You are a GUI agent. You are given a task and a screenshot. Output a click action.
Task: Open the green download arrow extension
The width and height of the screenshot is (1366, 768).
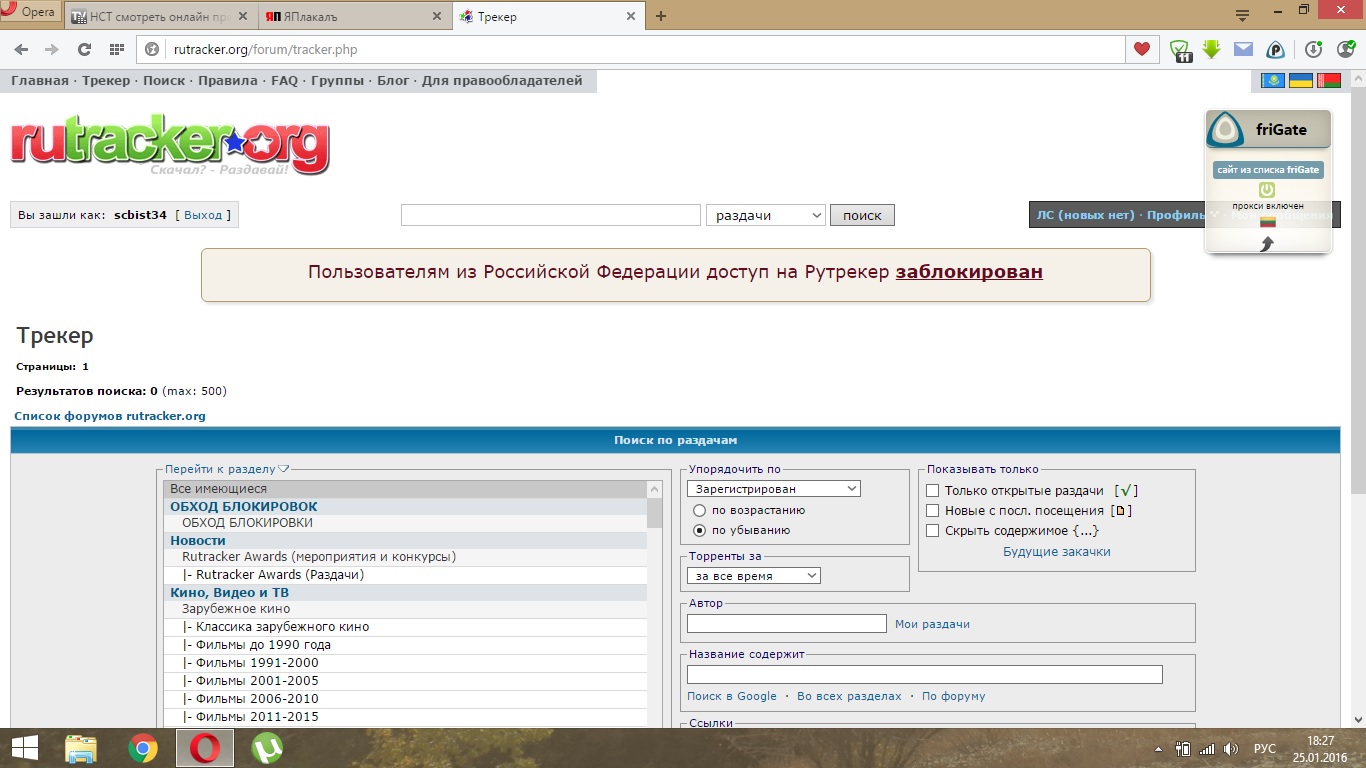click(1212, 49)
